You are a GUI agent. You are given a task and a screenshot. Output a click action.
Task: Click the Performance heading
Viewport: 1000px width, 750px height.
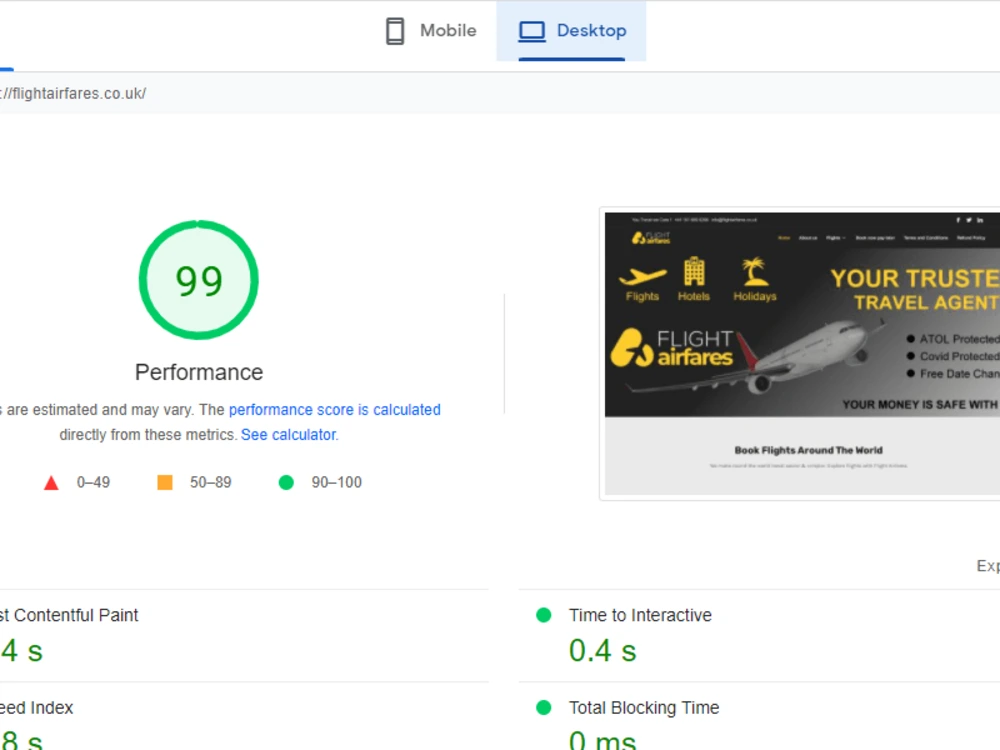coord(199,372)
